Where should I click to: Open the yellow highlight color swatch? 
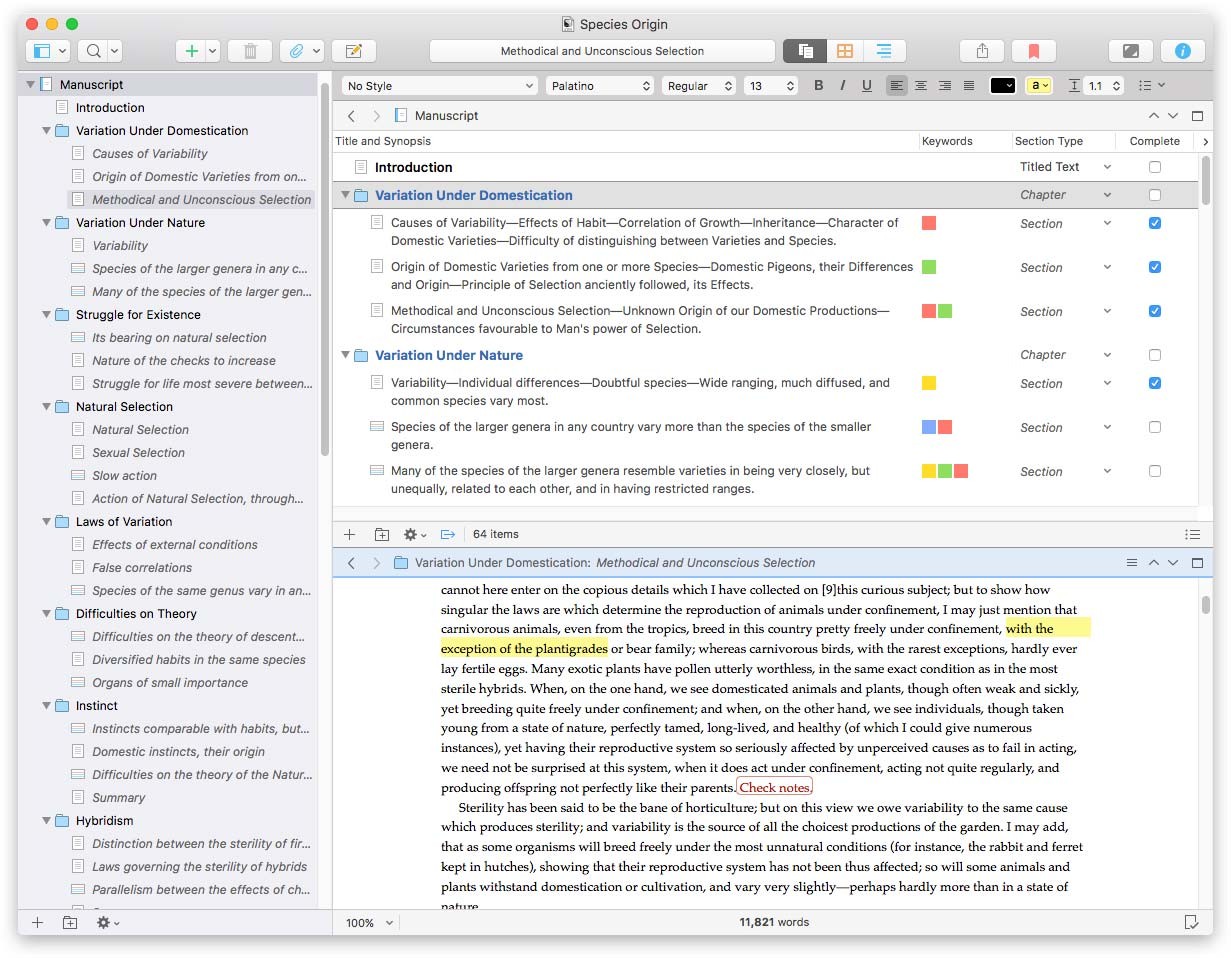1039,86
